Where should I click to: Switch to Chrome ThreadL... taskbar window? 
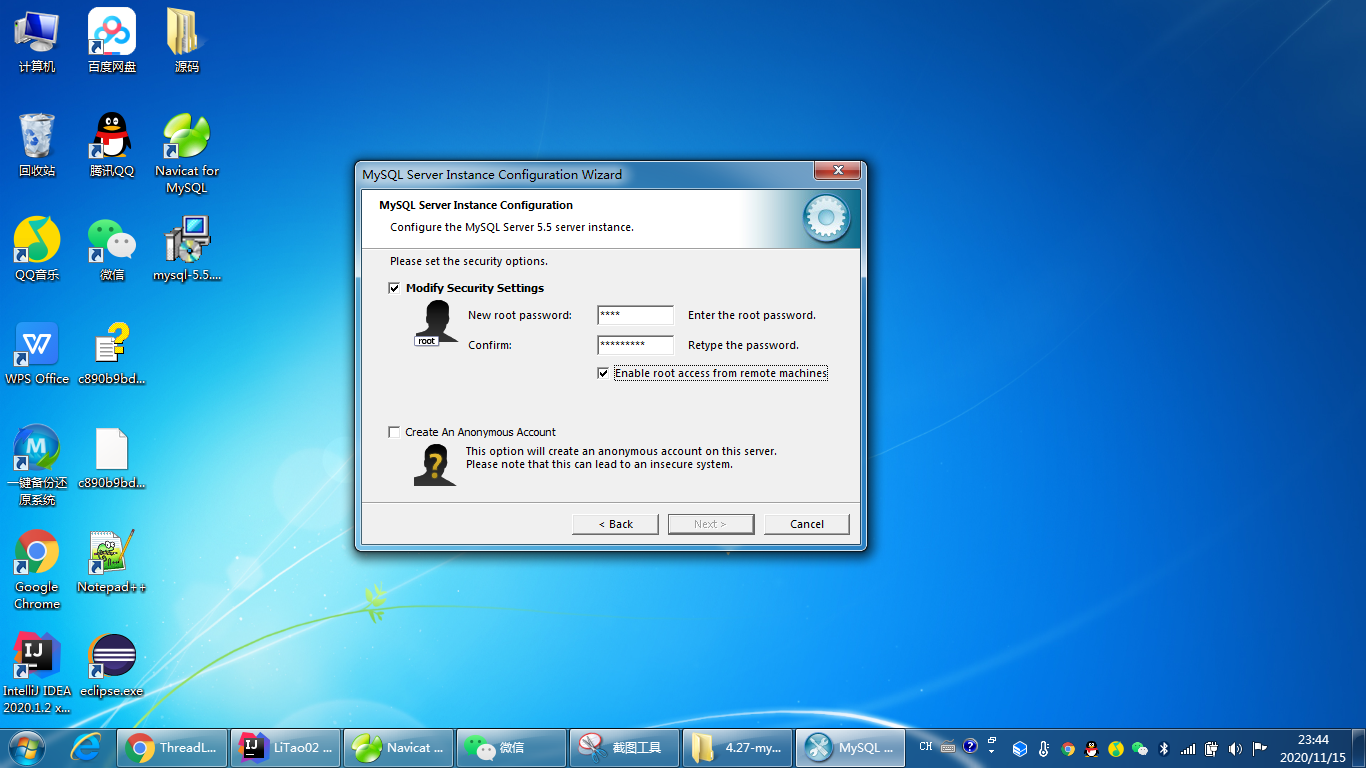click(171, 747)
